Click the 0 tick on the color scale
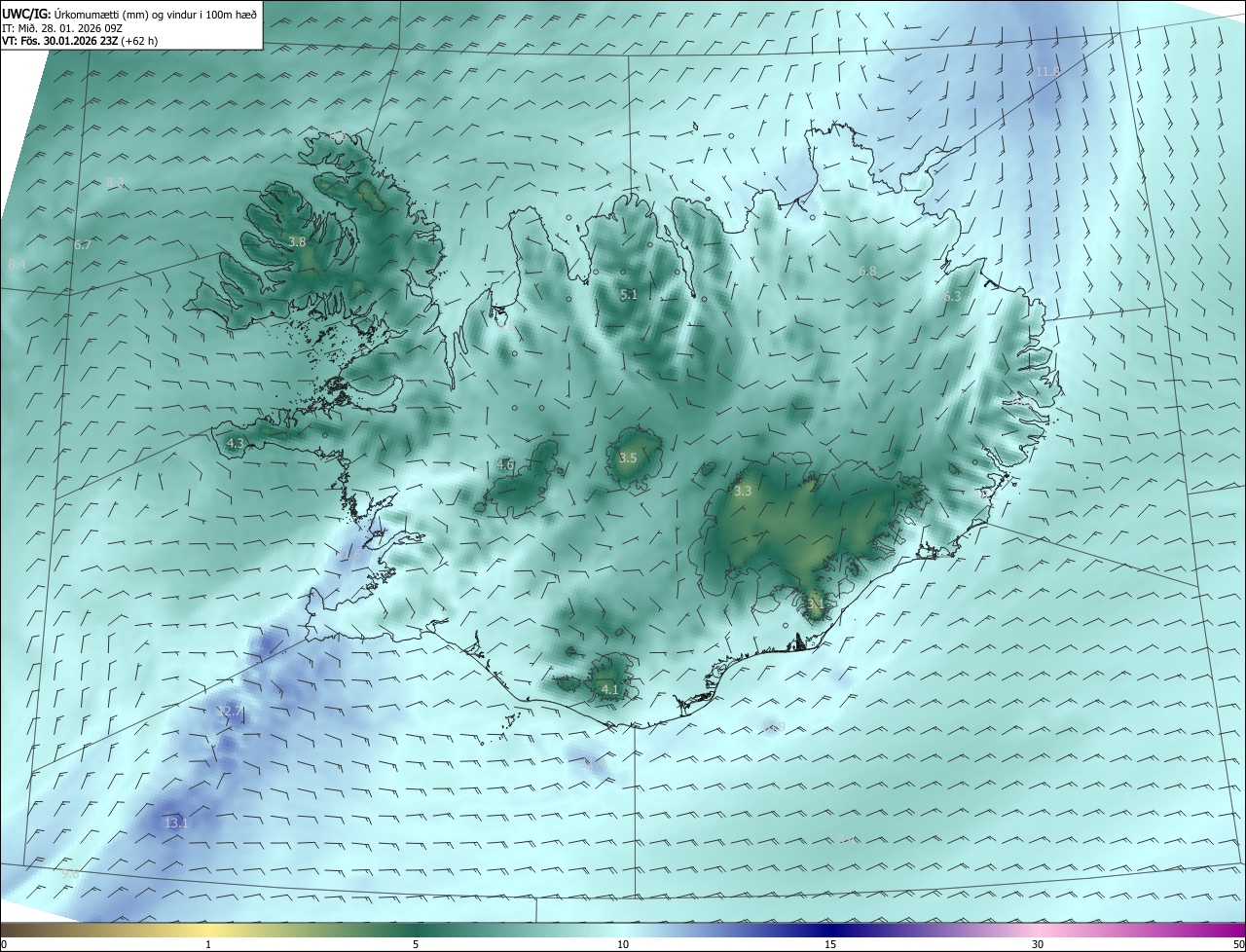The width and height of the screenshot is (1246, 952). coord(4,944)
